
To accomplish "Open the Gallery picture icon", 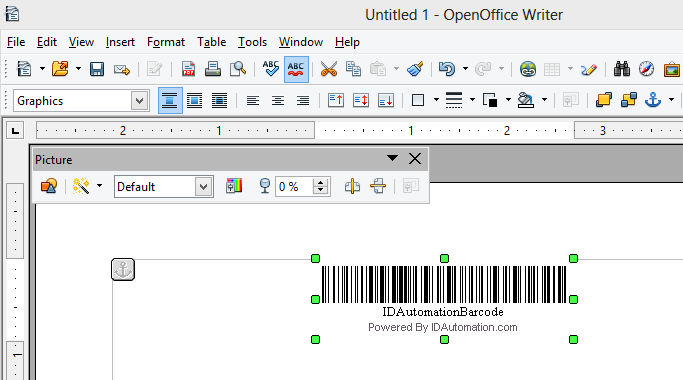I will point(672,69).
